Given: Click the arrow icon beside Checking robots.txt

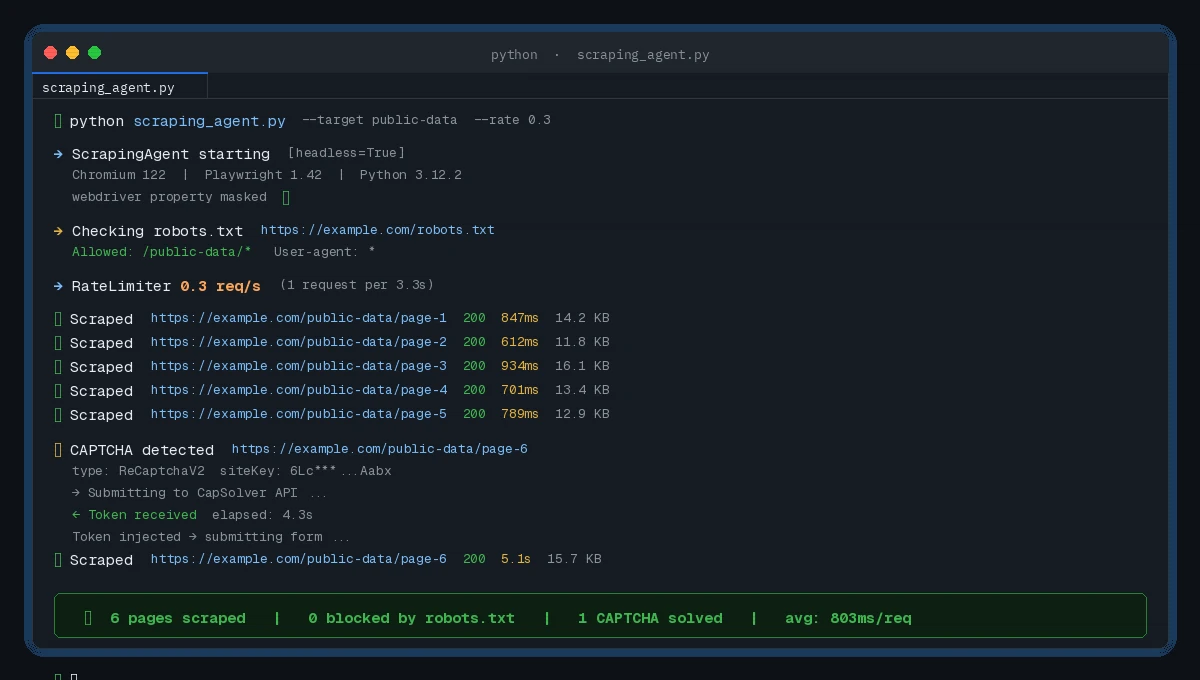Looking at the screenshot, I should pos(58,231).
